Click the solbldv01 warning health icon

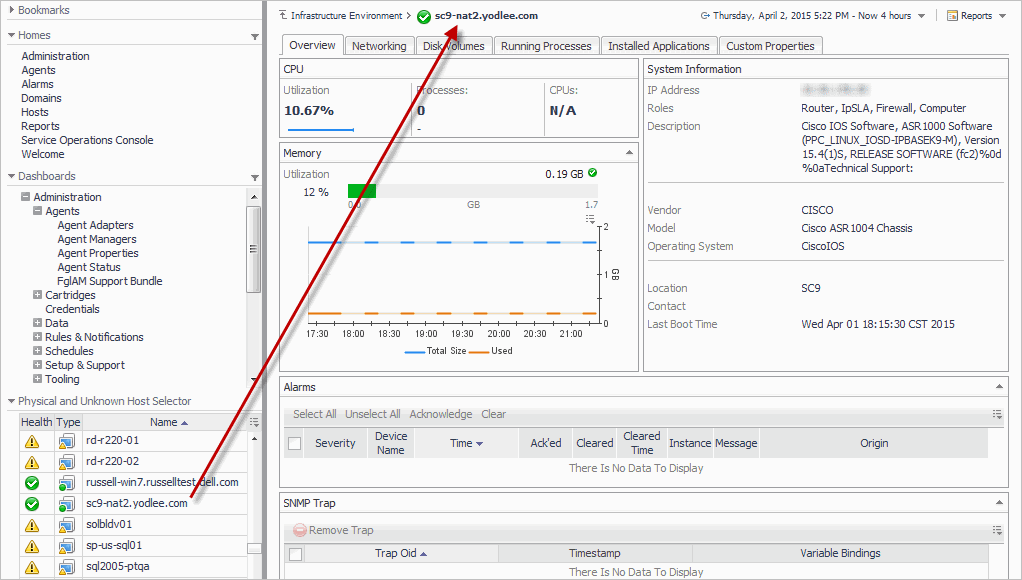31,525
